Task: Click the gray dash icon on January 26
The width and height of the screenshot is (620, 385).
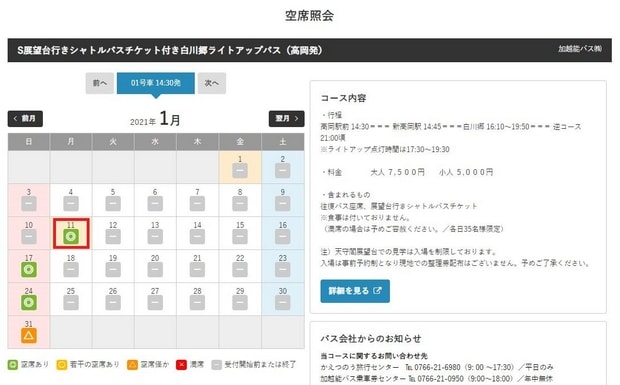Action: (113, 302)
